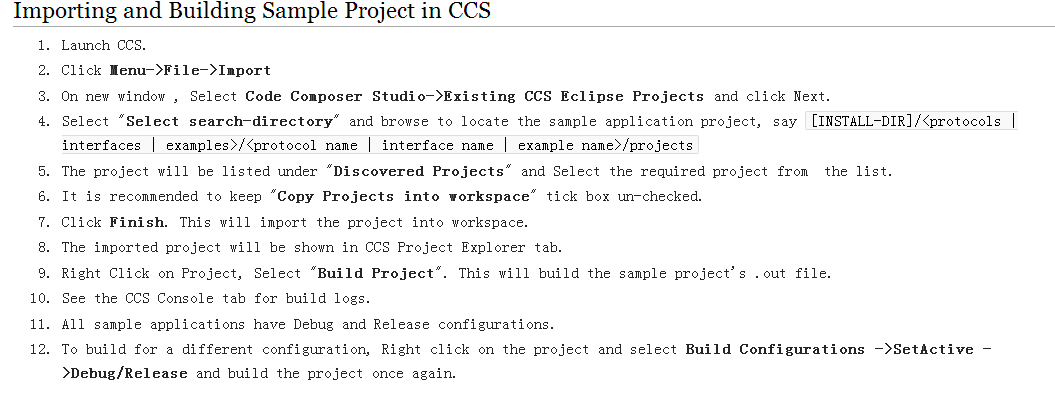The height and width of the screenshot is (403, 1055).
Task: Click bold "Build Configurations ->SetActive" text
Action: (x=840, y=349)
